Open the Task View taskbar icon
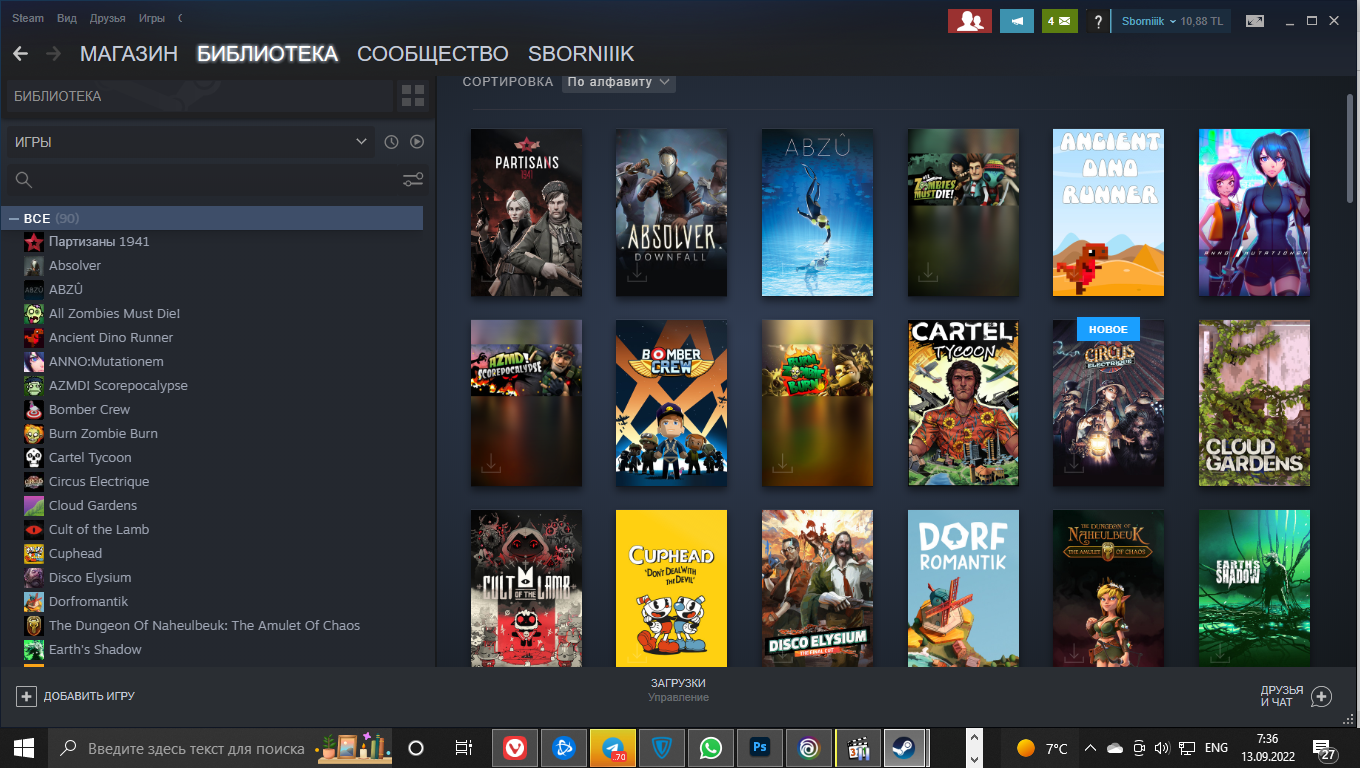The width and height of the screenshot is (1360, 768). [x=463, y=748]
